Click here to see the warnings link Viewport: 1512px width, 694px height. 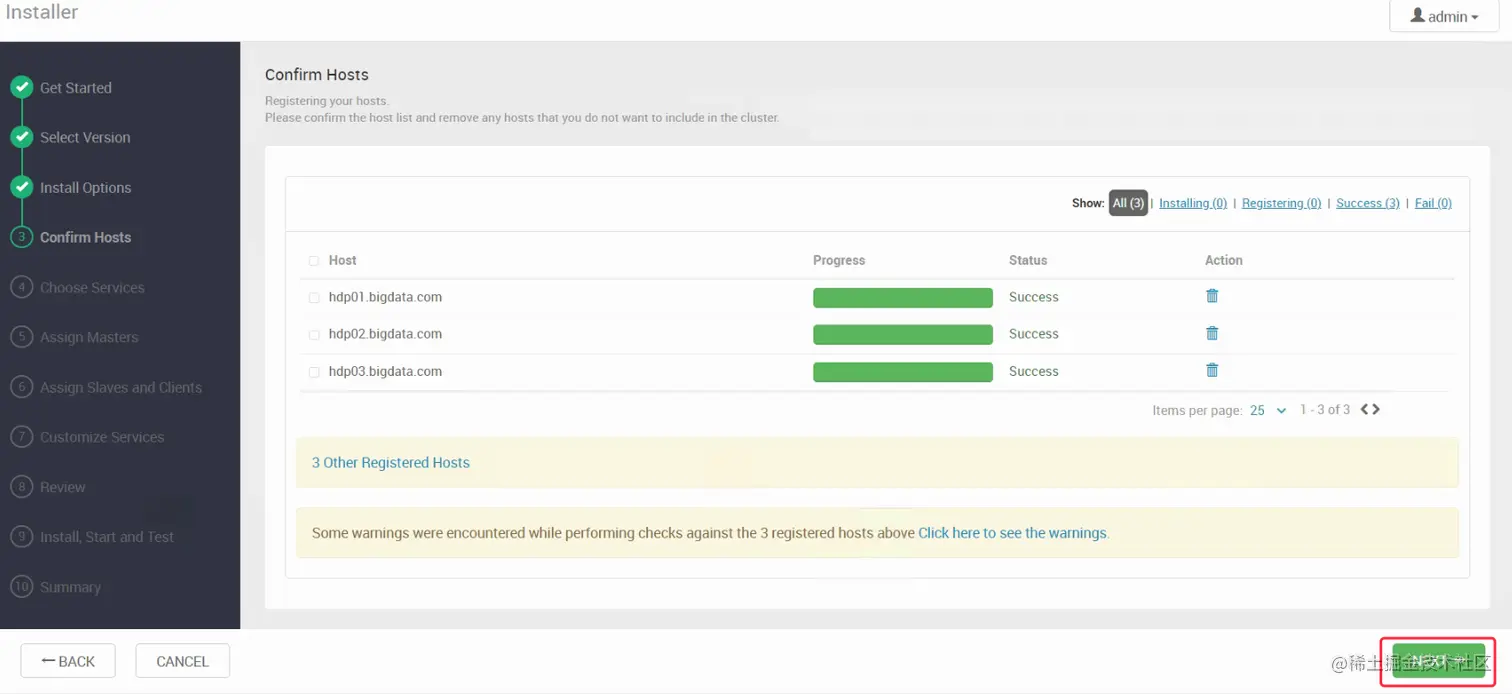click(x=1013, y=533)
